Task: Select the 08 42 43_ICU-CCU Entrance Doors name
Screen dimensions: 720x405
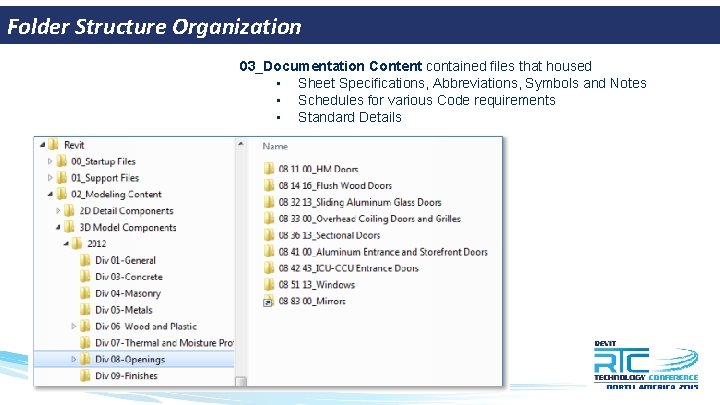Action: click(349, 268)
